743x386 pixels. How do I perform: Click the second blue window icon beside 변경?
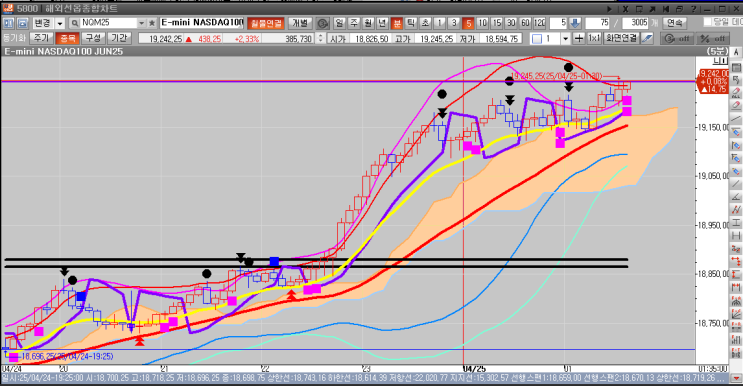(22, 23)
